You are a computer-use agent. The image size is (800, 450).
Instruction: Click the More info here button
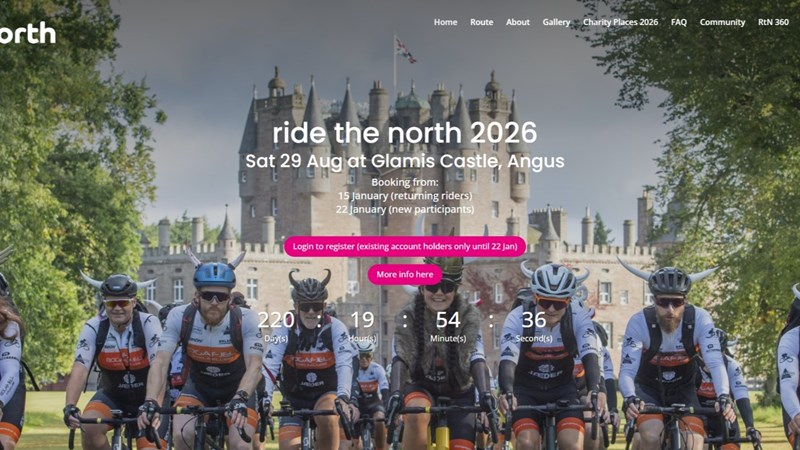click(405, 274)
